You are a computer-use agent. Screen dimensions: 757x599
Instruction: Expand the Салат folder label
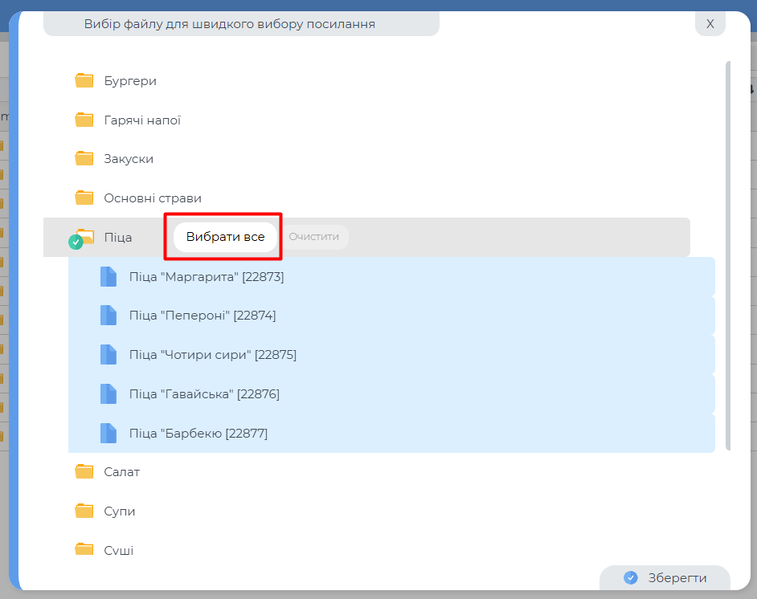point(121,472)
